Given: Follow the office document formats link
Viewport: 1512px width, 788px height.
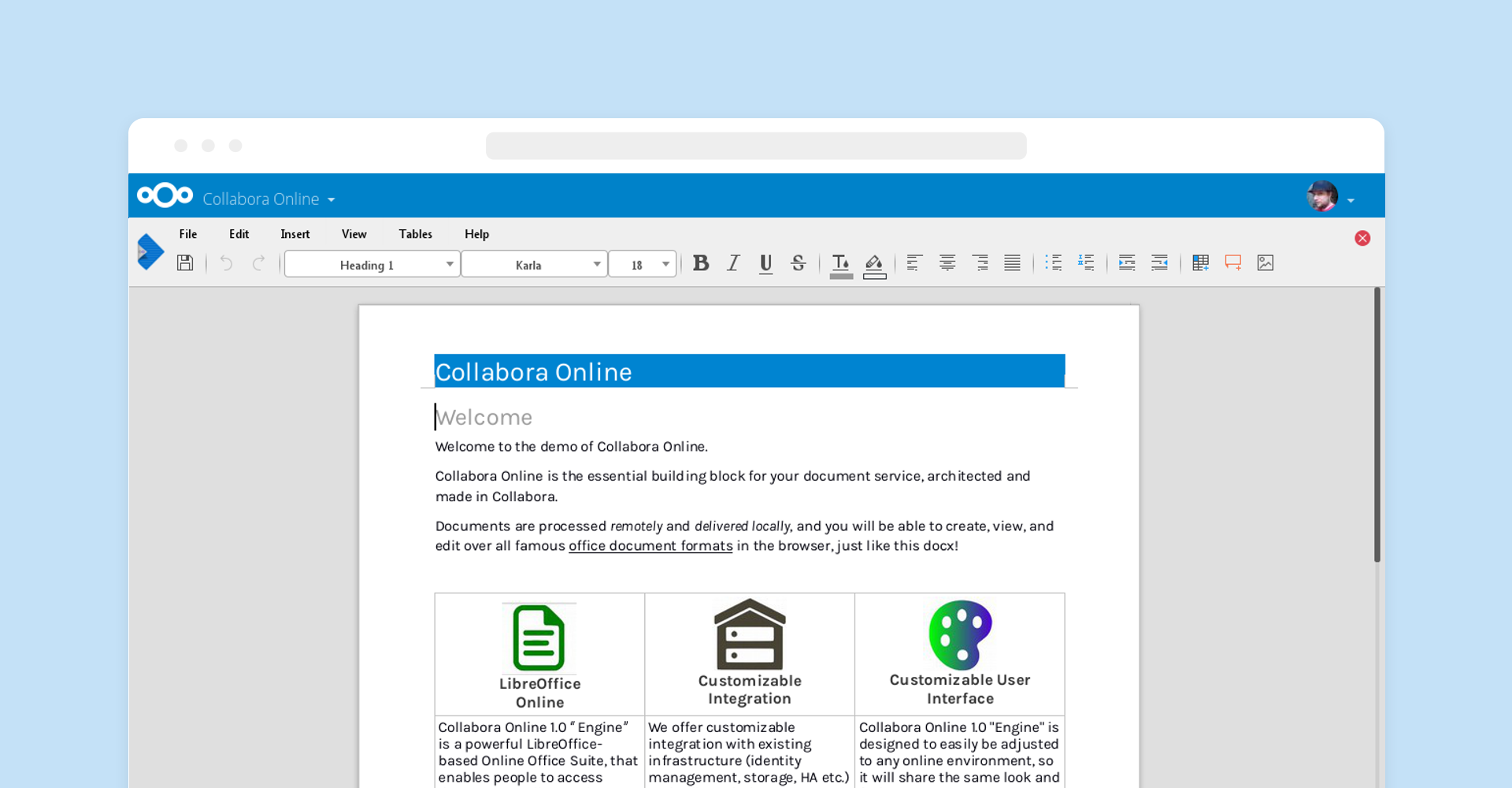Looking at the screenshot, I should click(650, 546).
